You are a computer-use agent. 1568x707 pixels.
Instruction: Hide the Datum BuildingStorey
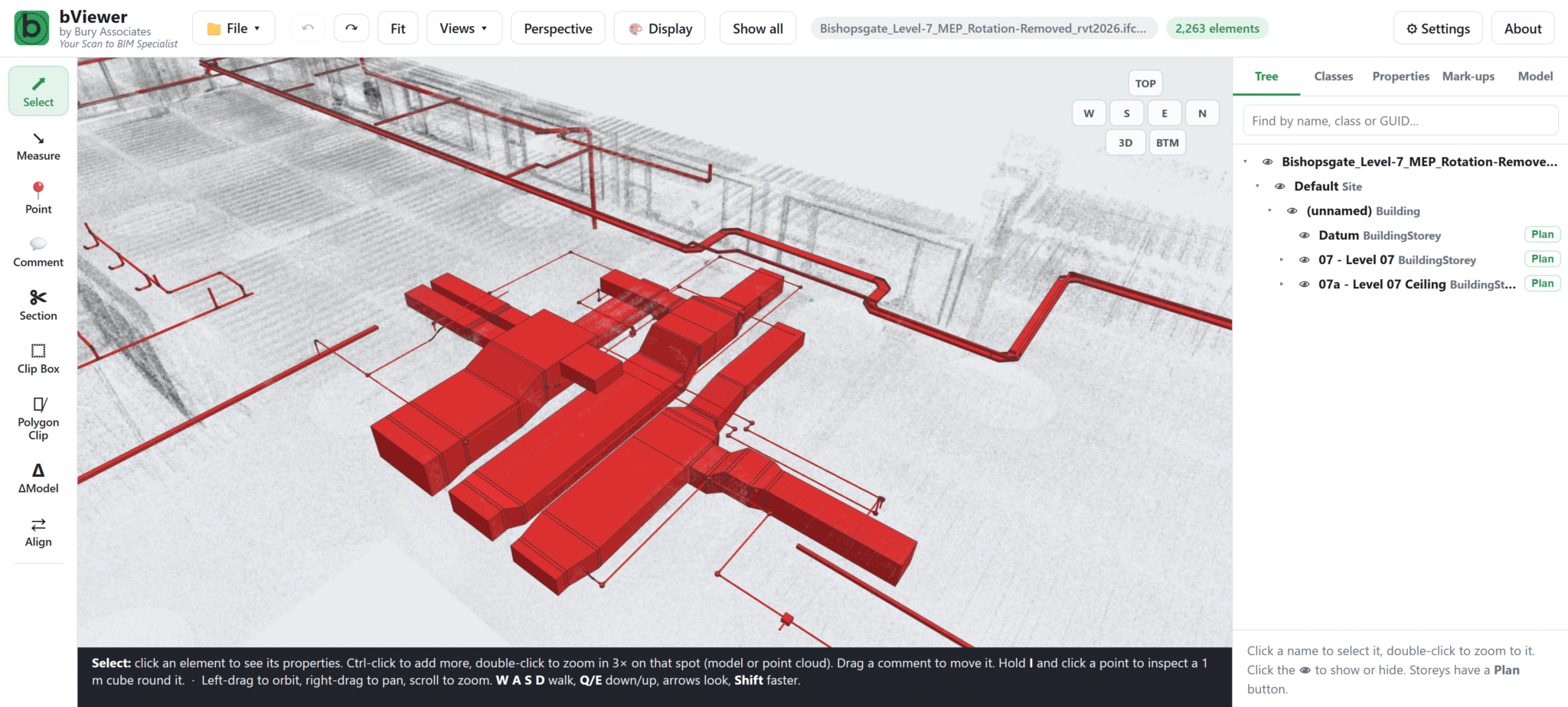click(x=1305, y=236)
